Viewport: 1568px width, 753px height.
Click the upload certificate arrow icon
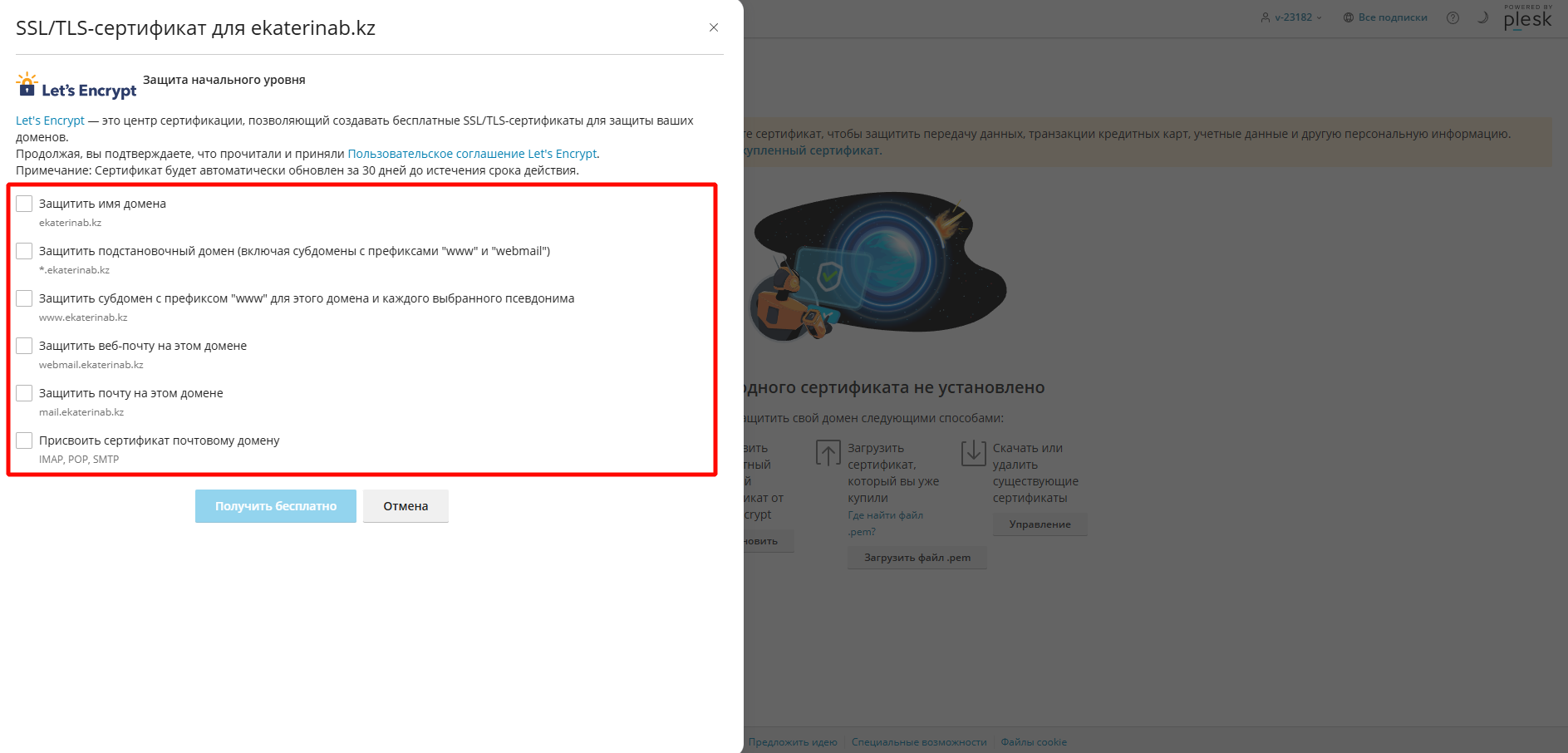click(828, 453)
